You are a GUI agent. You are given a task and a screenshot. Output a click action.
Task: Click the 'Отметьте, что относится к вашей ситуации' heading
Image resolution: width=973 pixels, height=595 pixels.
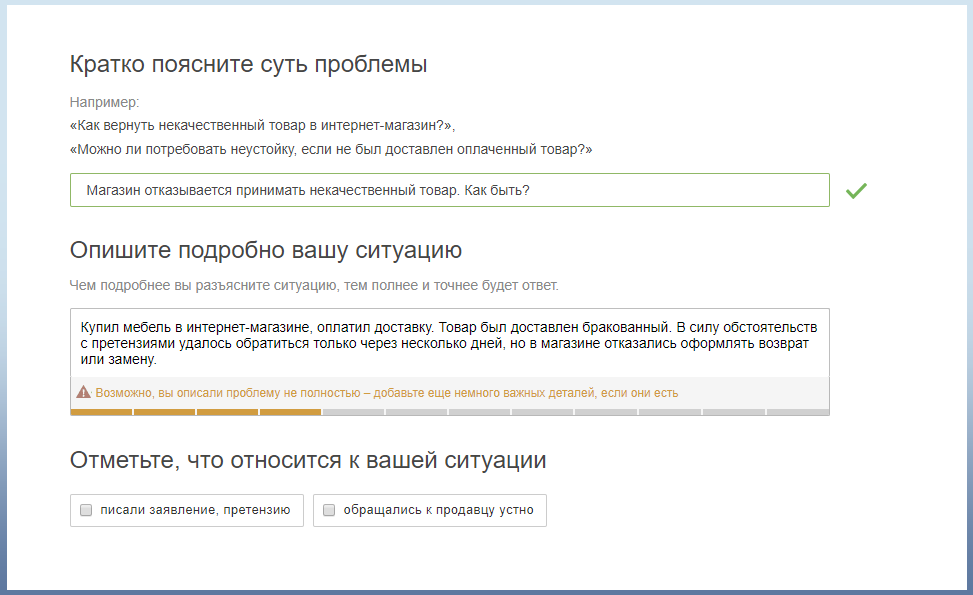coord(307,461)
